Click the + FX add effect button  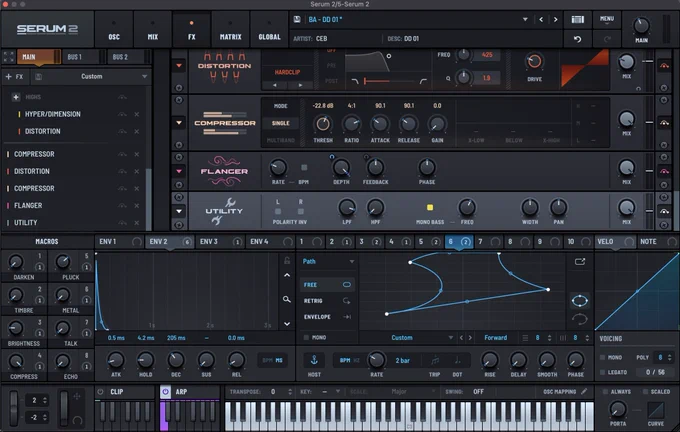pyautogui.click(x=14, y=77)
